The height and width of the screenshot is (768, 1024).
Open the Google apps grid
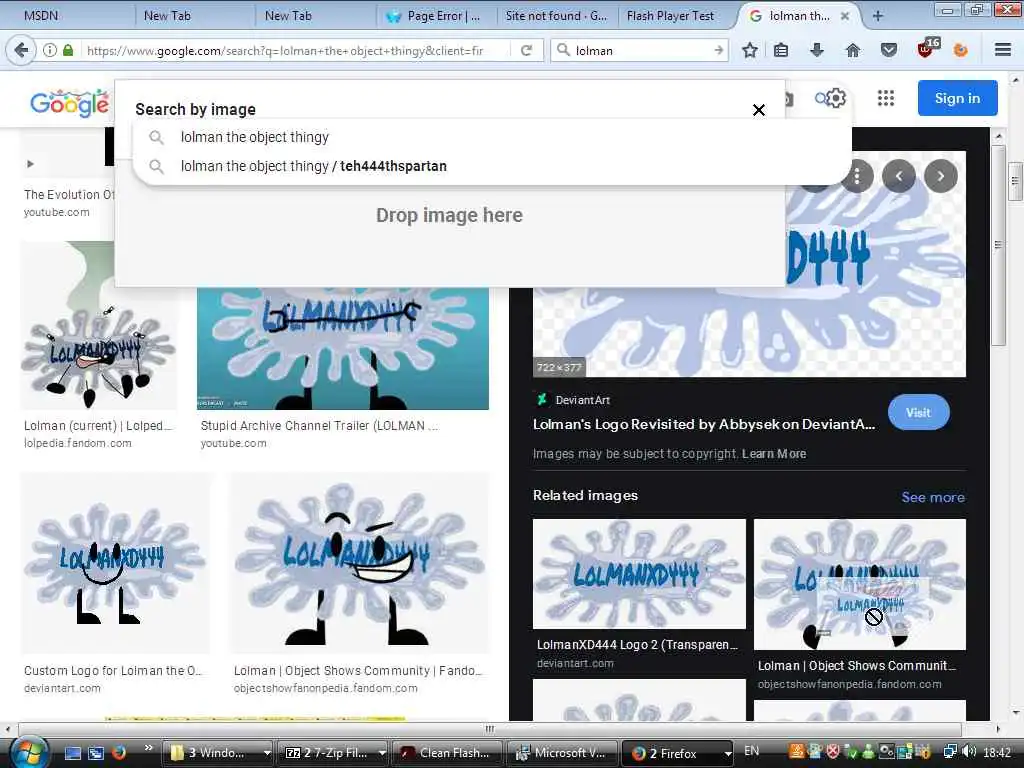pyautogui.click(x=886, y=99)
